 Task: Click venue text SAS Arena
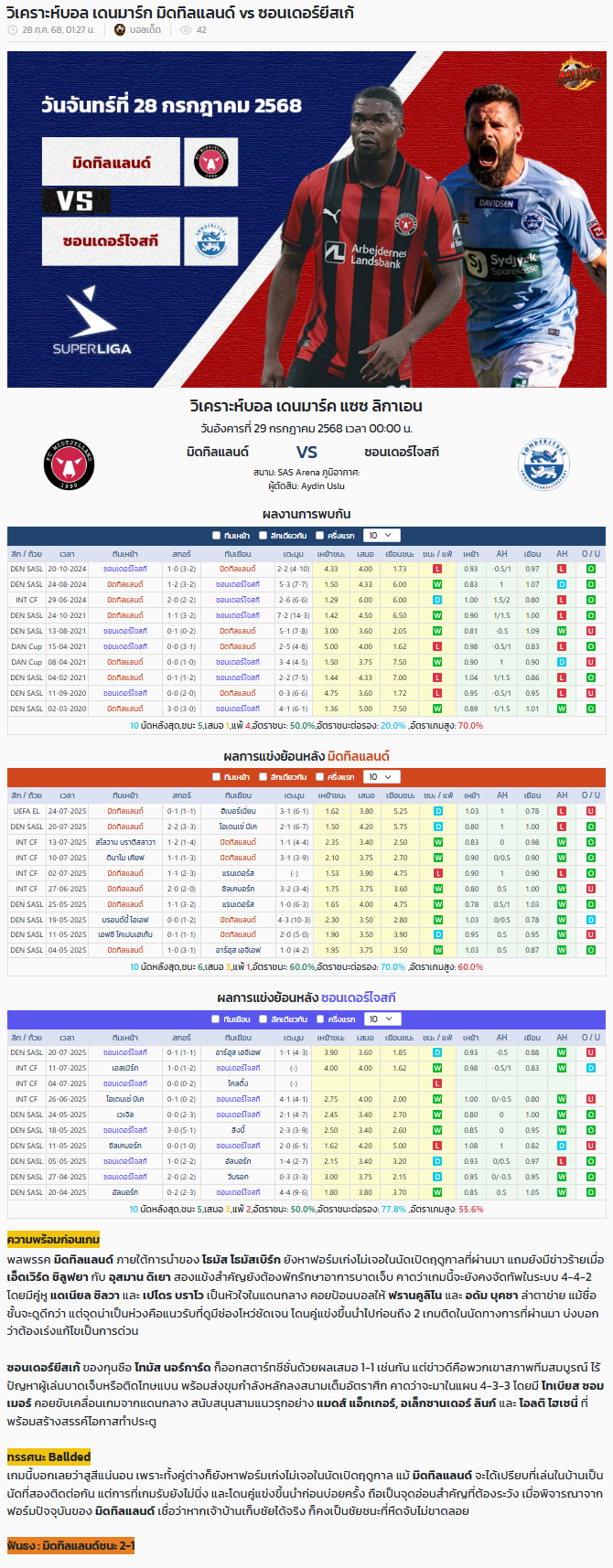(x=300, y=472)
